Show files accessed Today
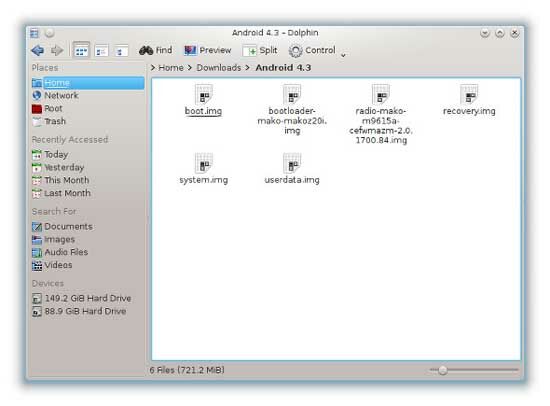The image size is (550, 406). pos(87,154)
